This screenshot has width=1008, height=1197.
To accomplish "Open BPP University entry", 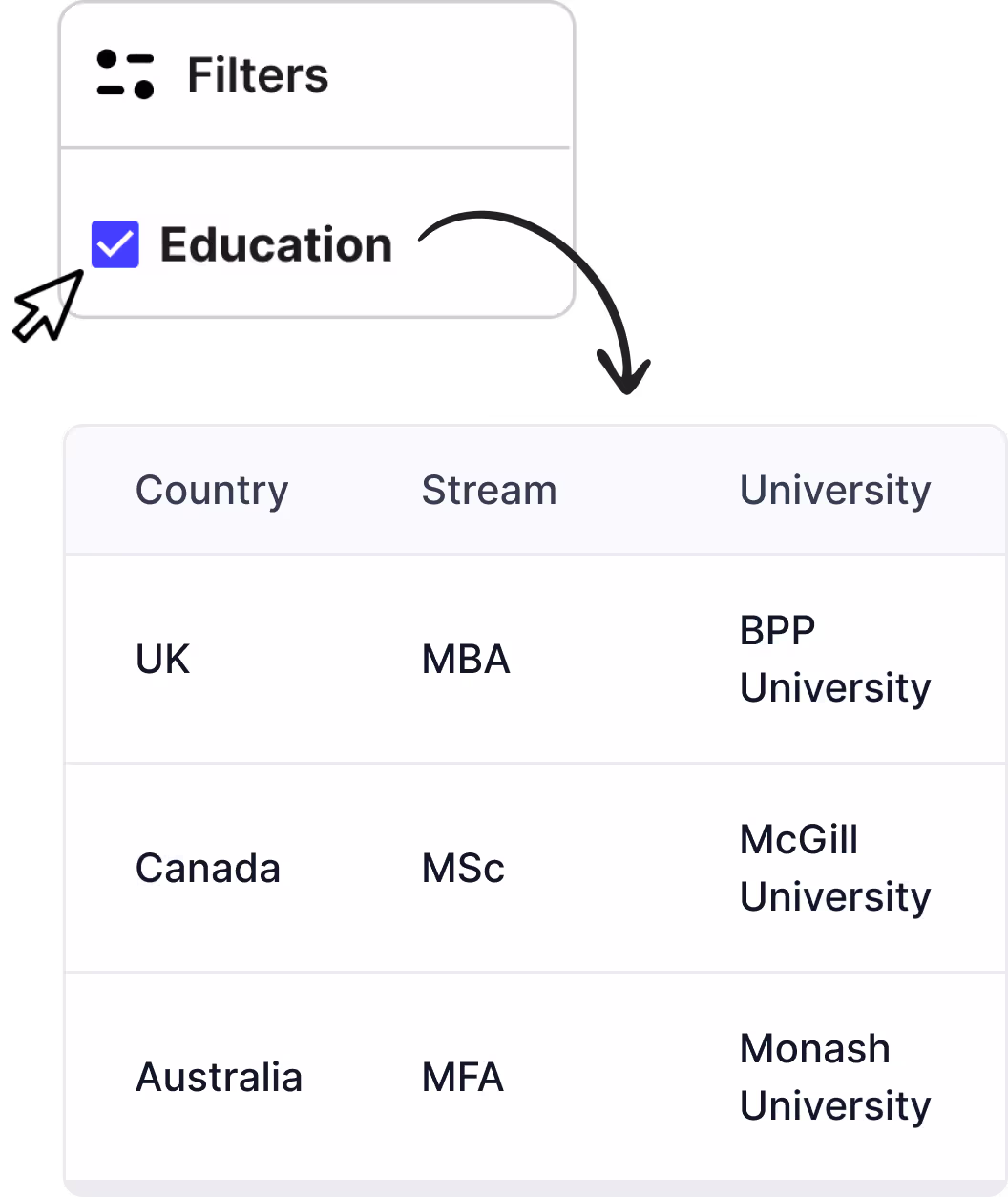I will coord(835,660).
